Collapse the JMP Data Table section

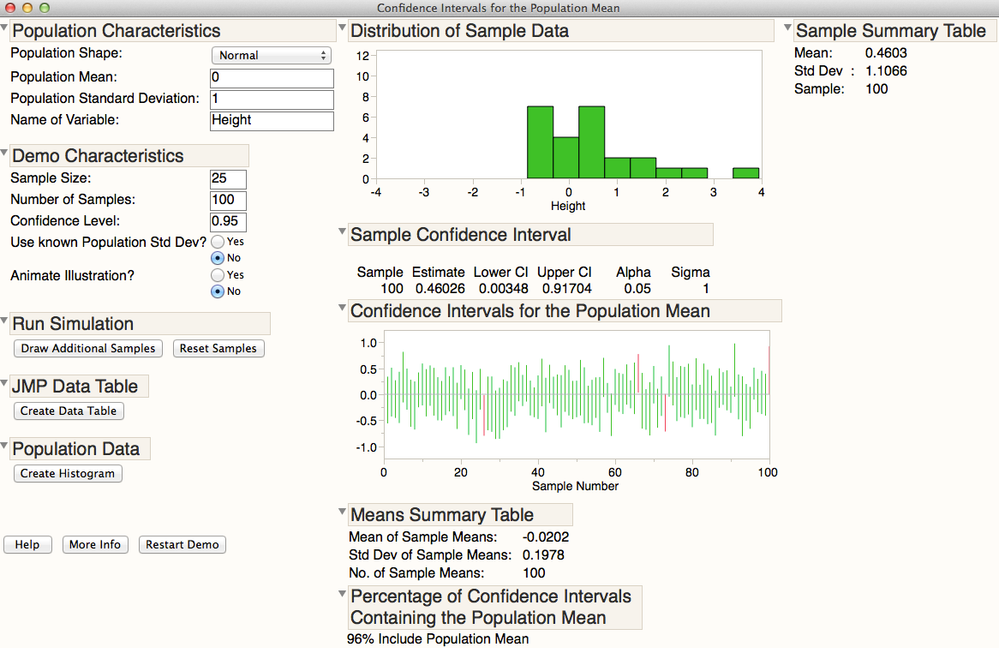tap(5, 383)
